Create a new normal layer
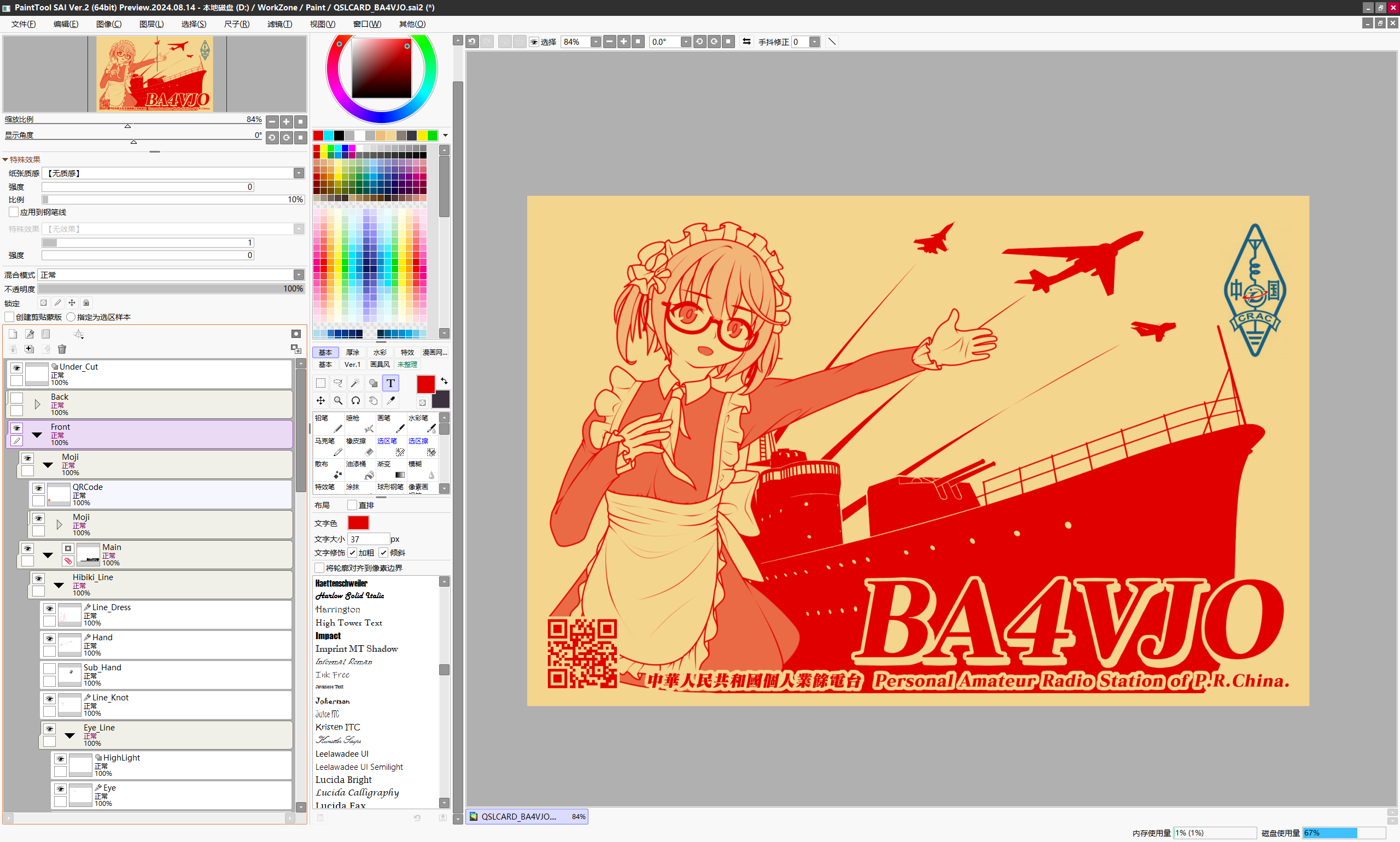Image resolution: width=1400 pixels, height=842 pixels. [x=13, y=334]
